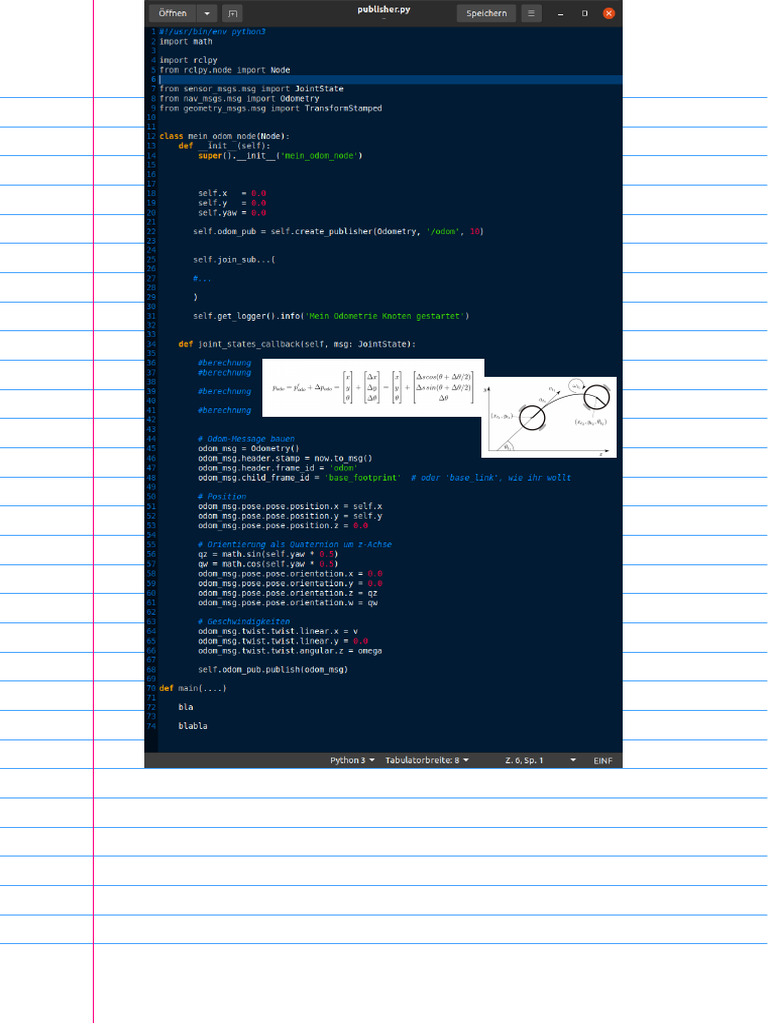Click the 'import TransformStamped' line
The height and width of the screenshot is (1024, 768).
pyautogui.click(x=270, y=108)
